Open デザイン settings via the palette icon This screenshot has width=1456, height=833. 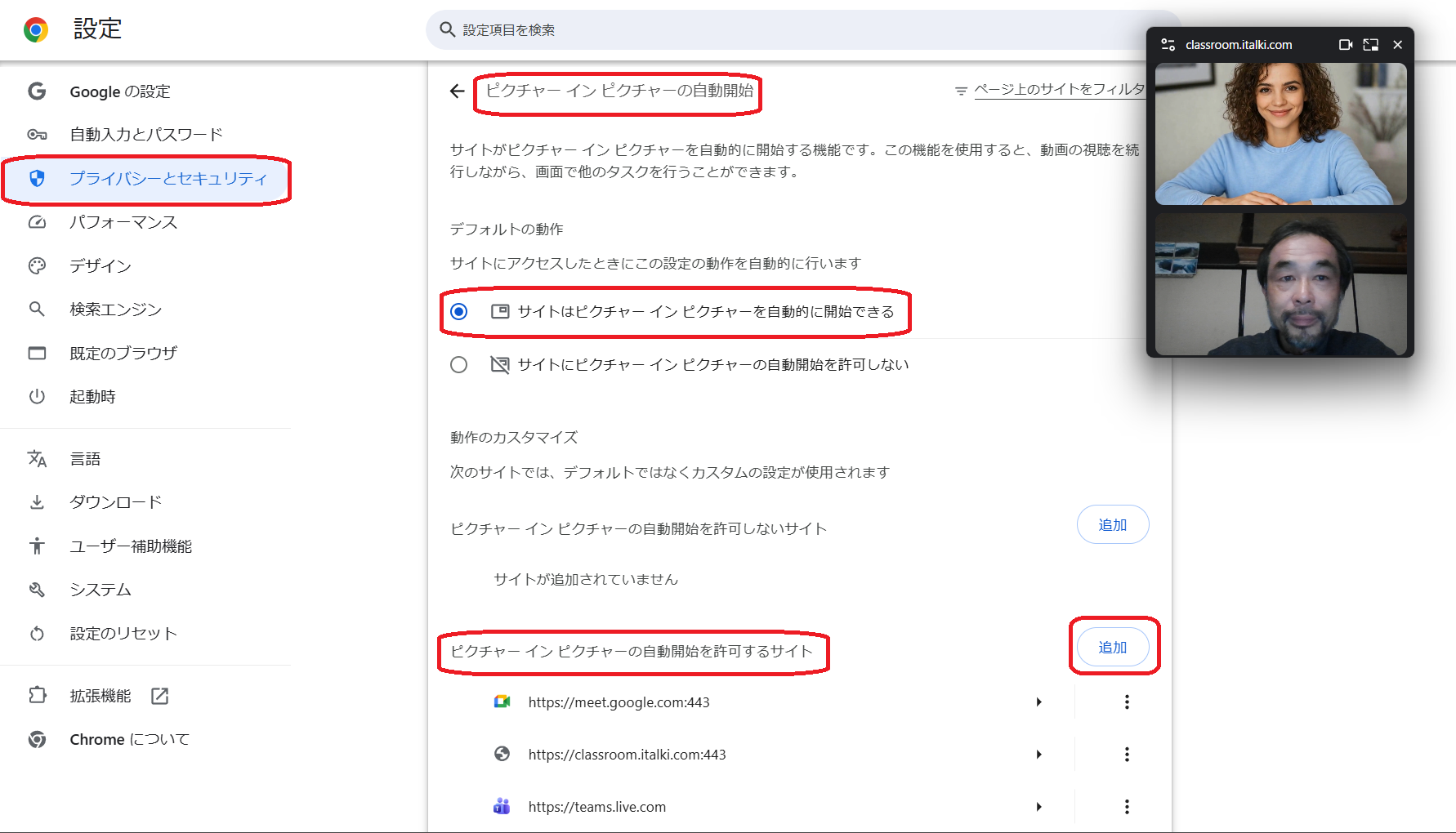coord(37,265)
